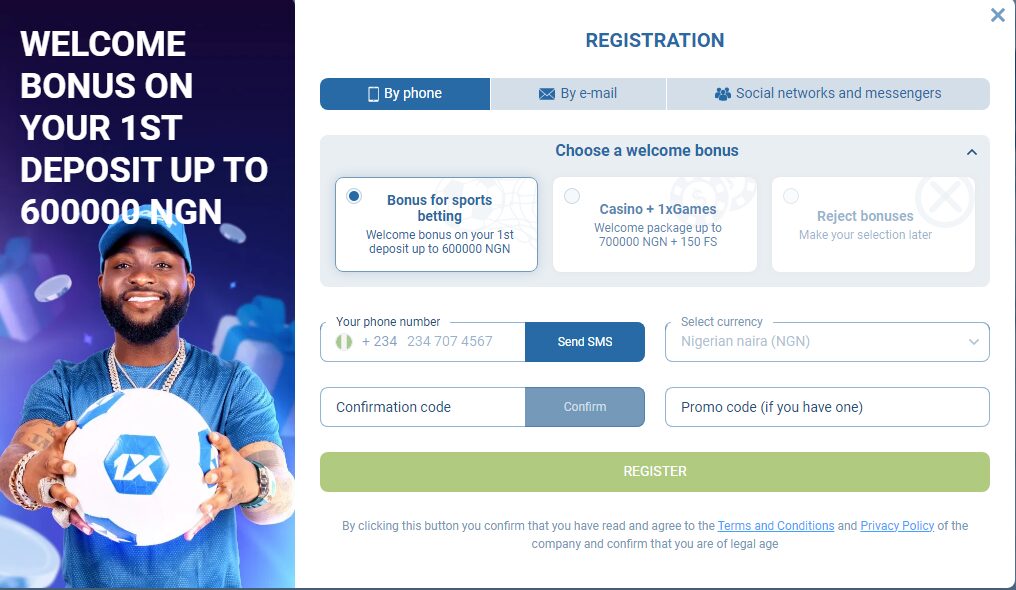
Task: Select Casino + 1xGames radio button
Action: coord(572,196)
